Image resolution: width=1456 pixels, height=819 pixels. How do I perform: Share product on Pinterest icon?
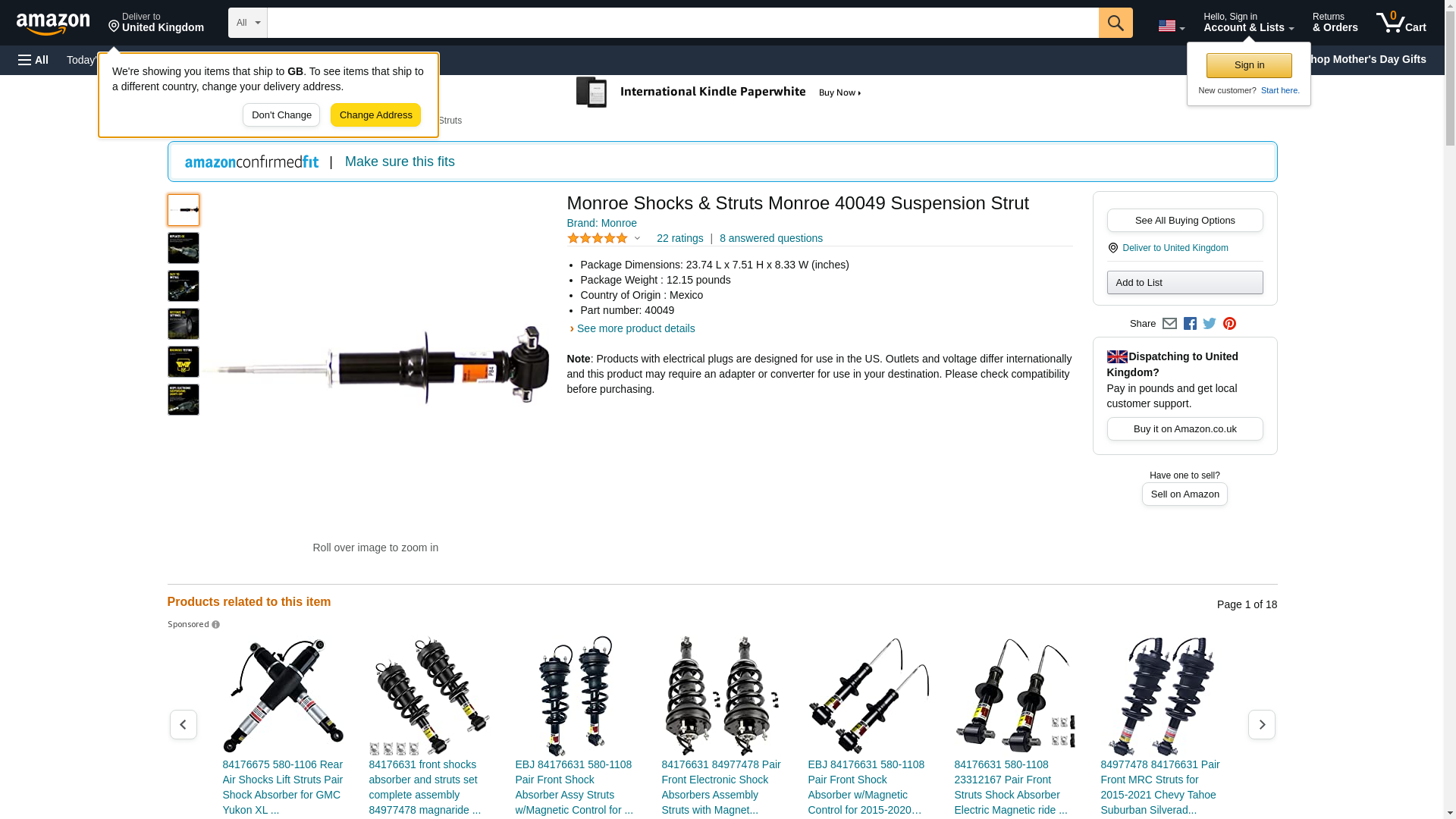point(1229,324)
